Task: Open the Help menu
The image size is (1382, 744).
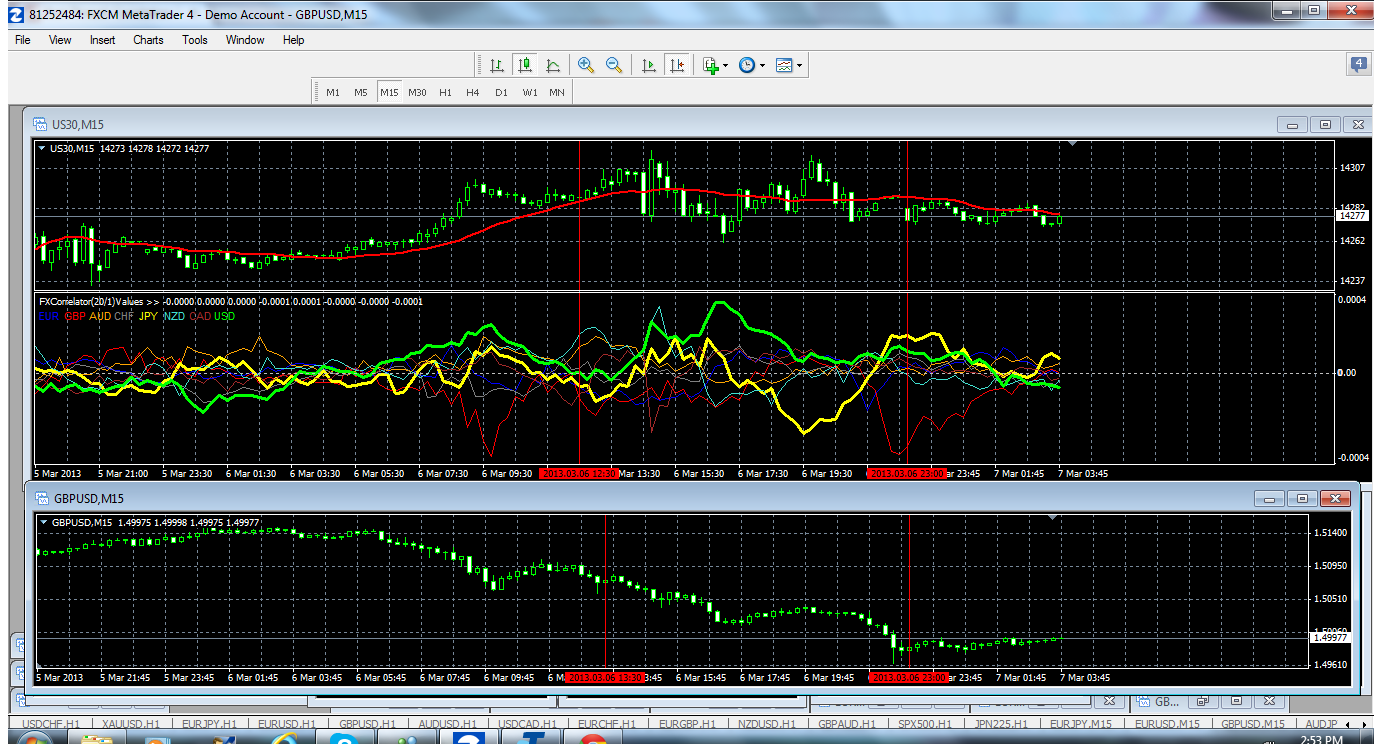Action: tap(293, 40)
